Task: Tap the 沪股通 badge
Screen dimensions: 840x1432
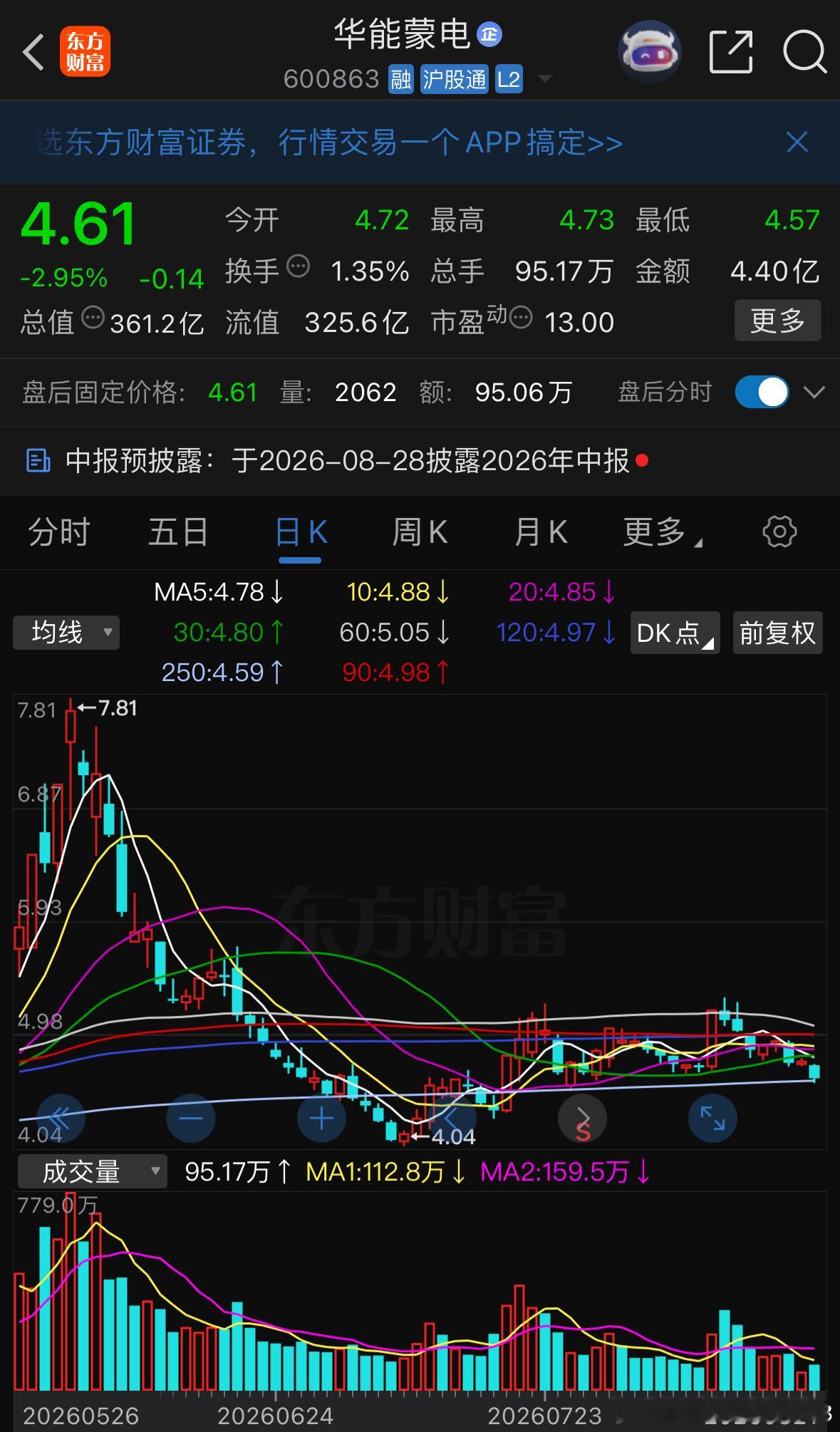Action: click(455, 79)
